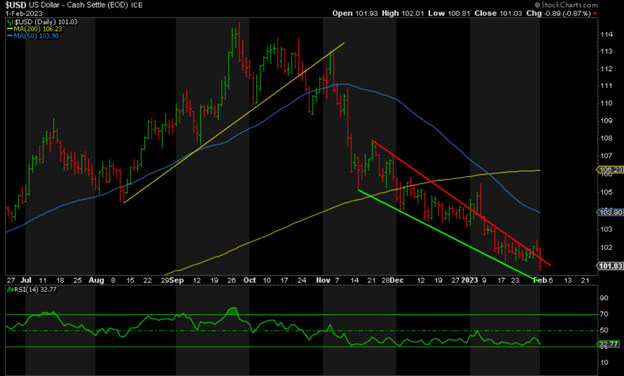The image size is (624, 376).
Task: Click the candlestick icon before $USD (Daily)
Action: 10,22
